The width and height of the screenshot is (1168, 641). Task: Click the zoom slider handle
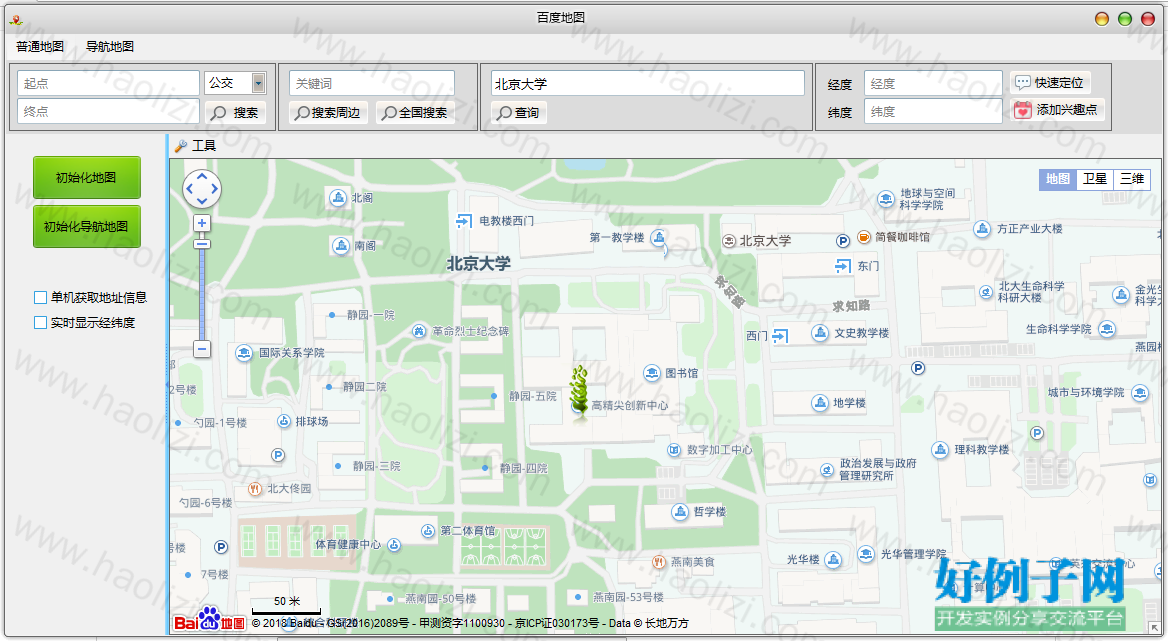point(202,244)
